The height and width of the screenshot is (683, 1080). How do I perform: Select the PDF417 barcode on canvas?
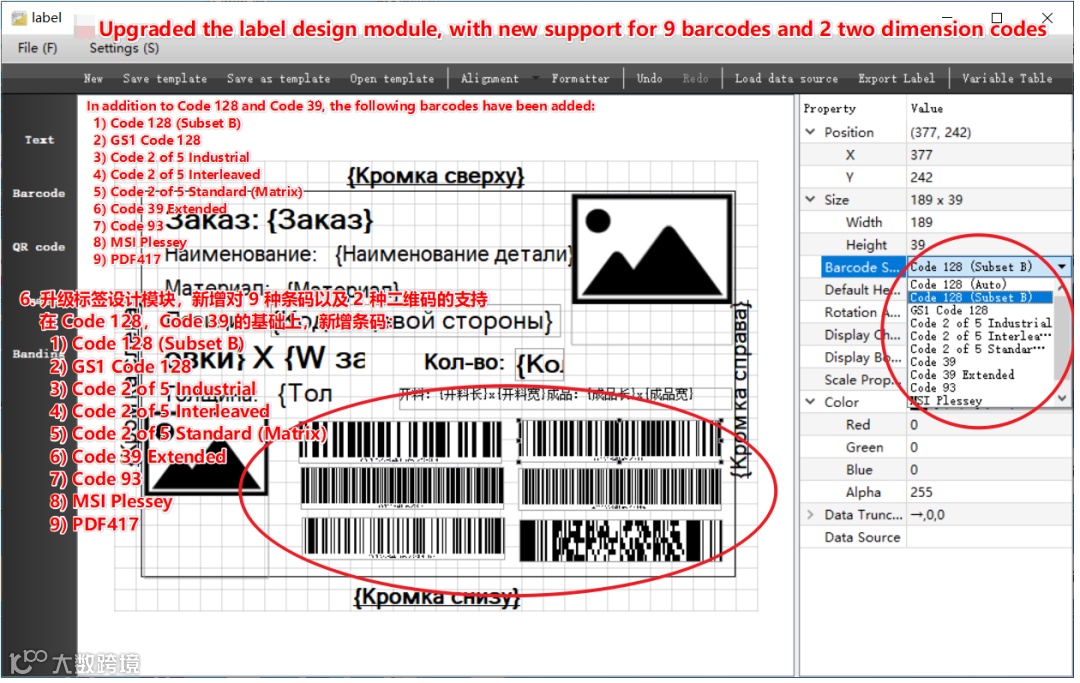click(x=621, y=540)
